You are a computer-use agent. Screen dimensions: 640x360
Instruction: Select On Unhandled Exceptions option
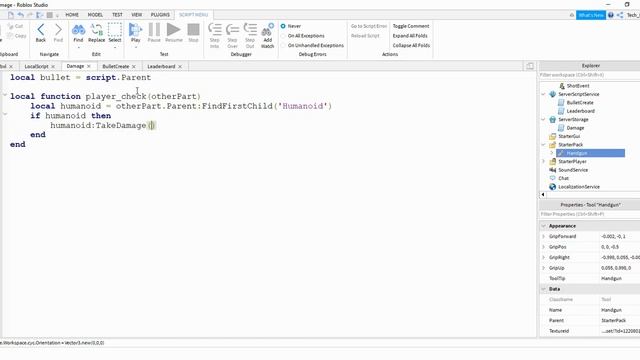coord(283,46)
